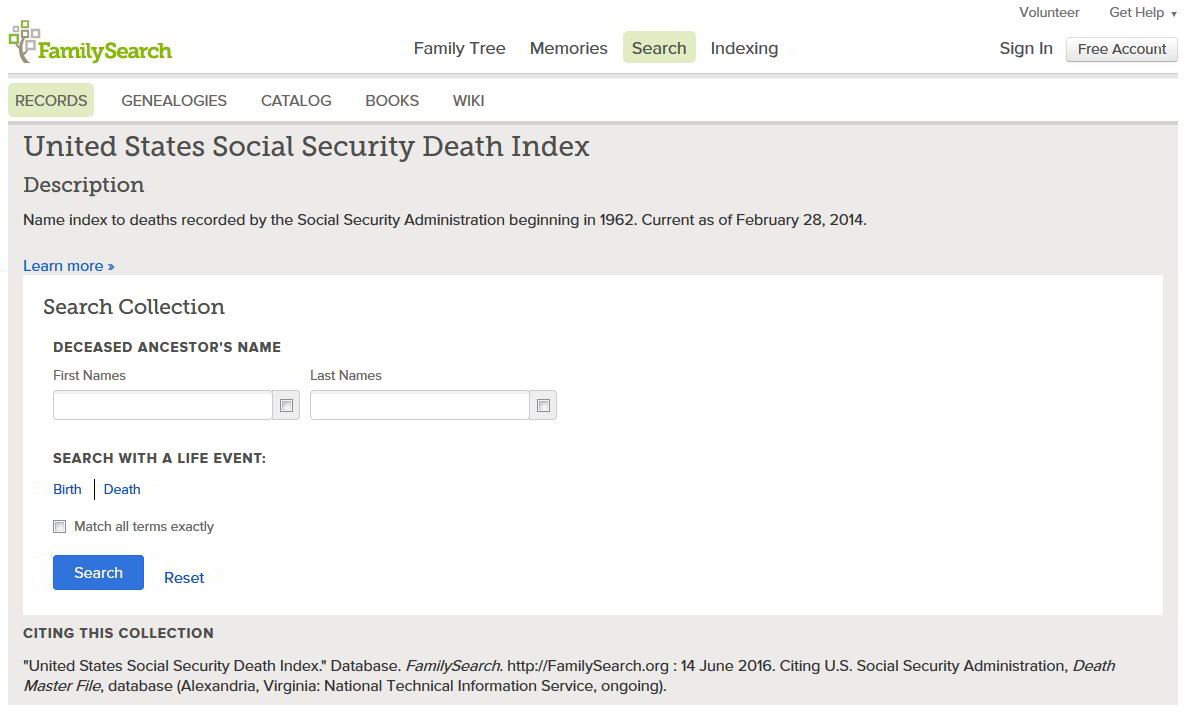Click the blue Search button
Screen dimensions: 1185x721
coord(98,573)
